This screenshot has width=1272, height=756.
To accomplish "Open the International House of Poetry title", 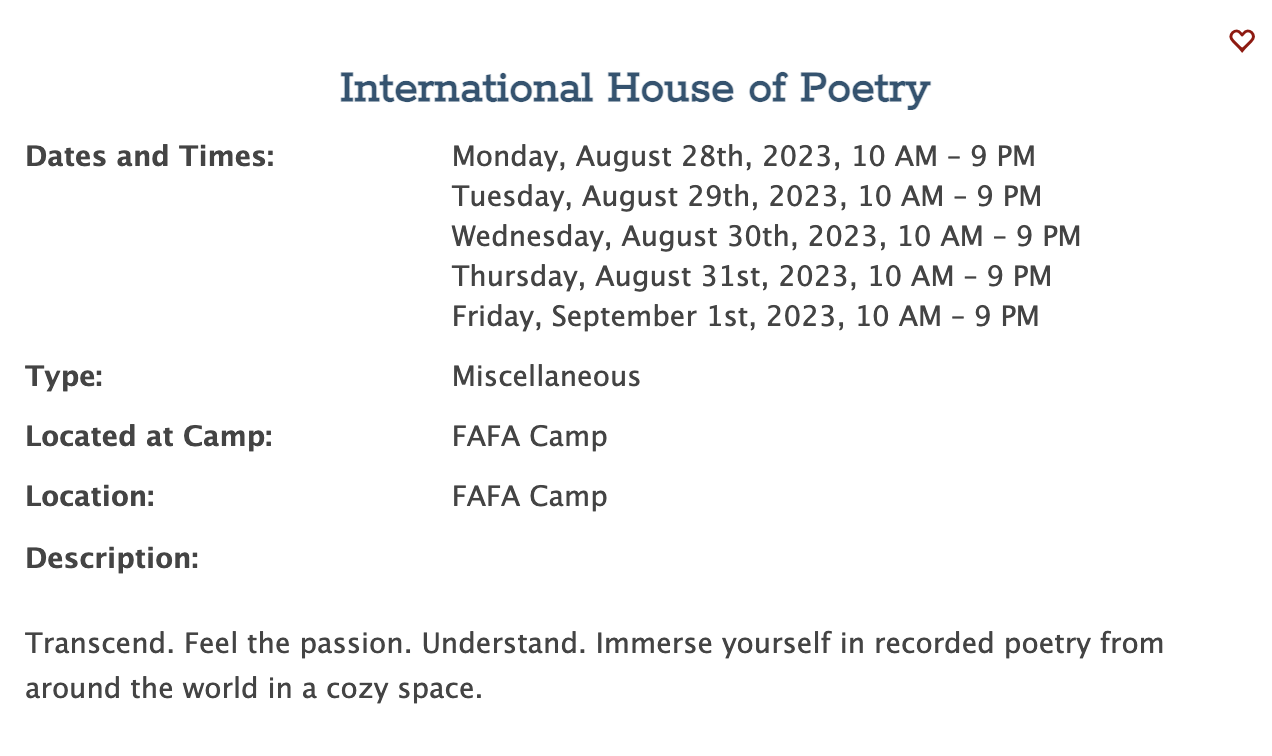I will (635, 89).
